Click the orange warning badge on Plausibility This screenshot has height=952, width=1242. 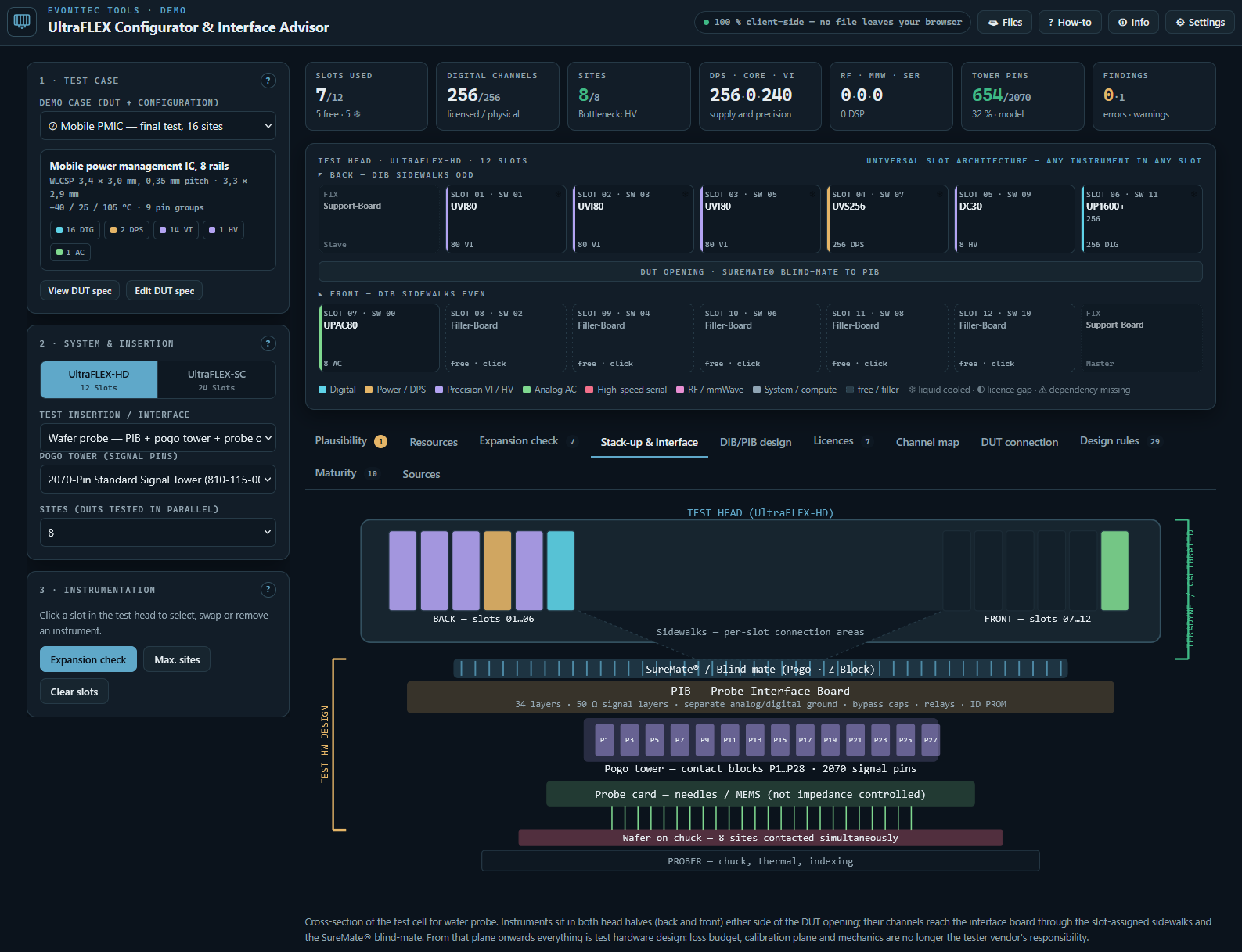(x=380, y=442)
